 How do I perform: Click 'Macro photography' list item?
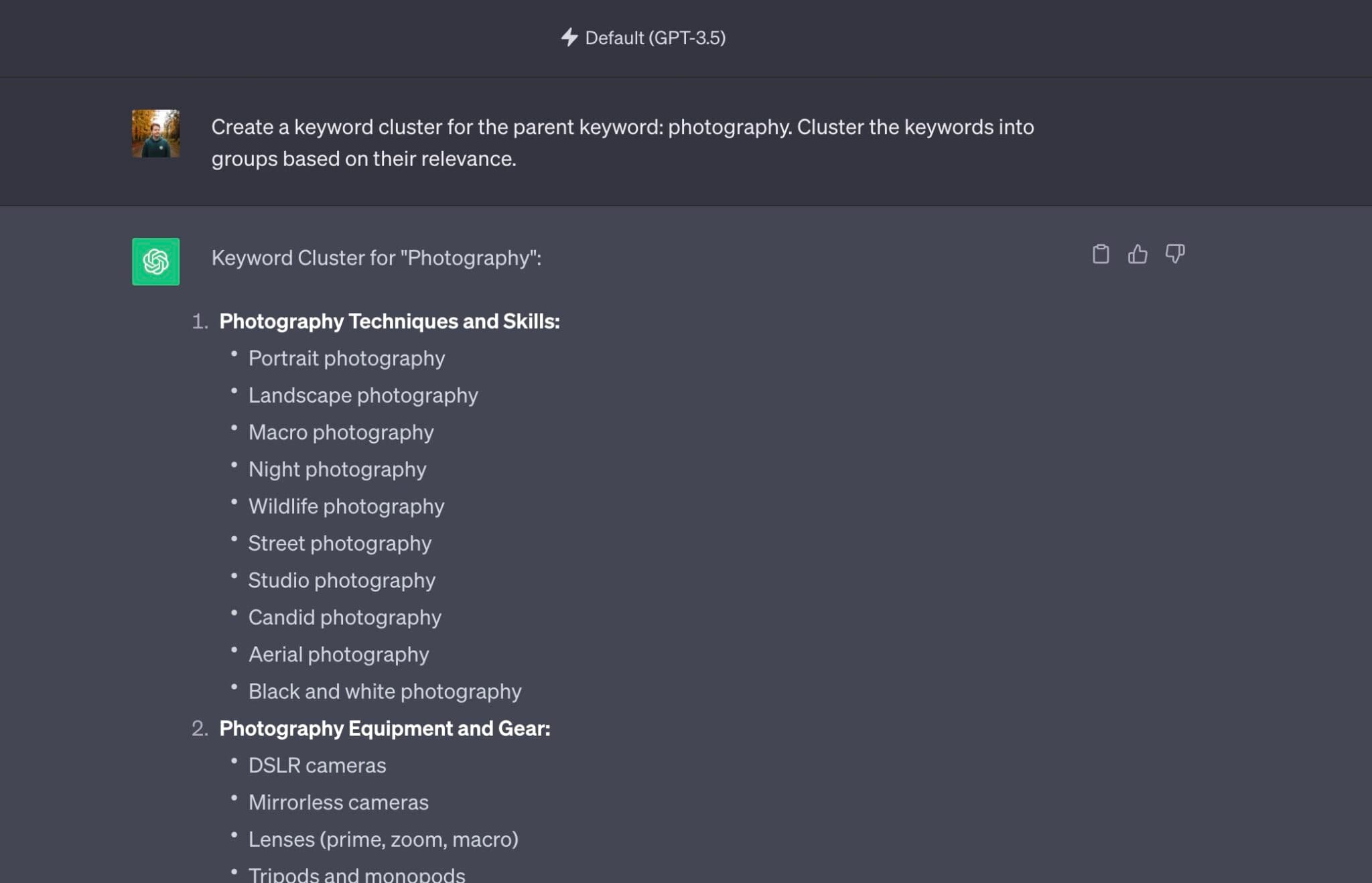(x=341, y=432)
